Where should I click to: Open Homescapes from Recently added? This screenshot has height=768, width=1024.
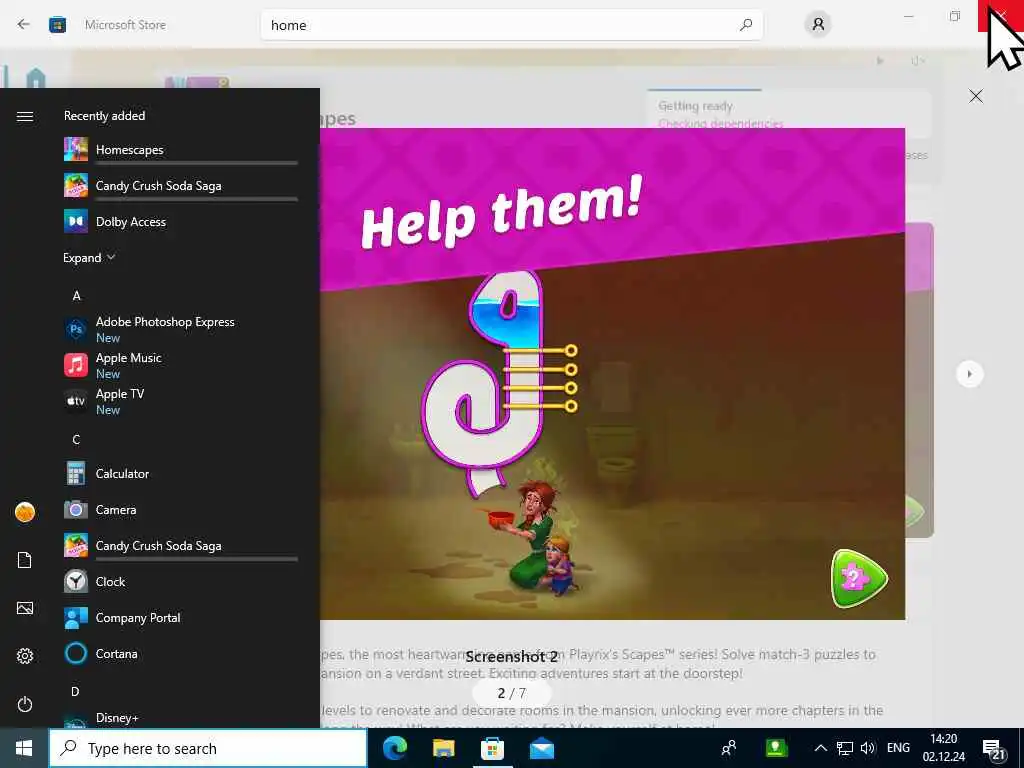point(181,150)
